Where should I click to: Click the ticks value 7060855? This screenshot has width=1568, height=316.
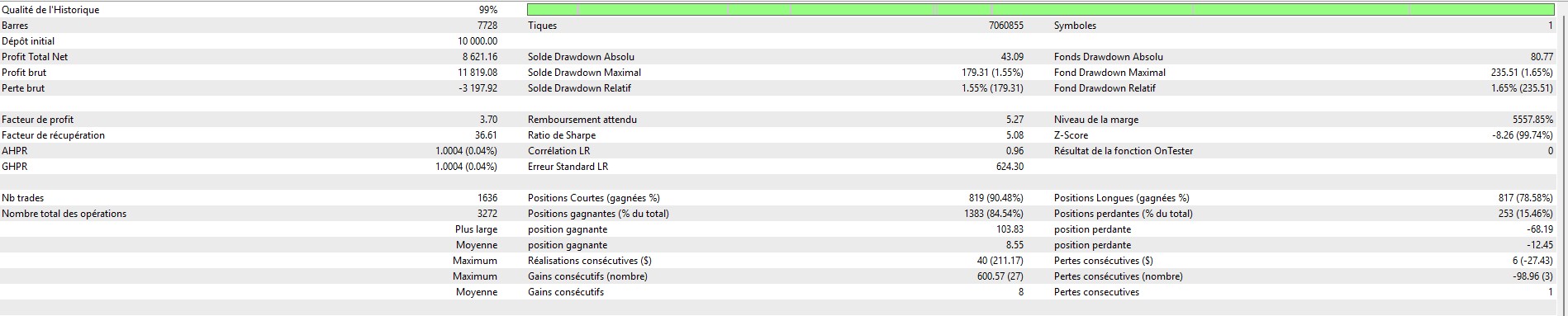1005,26
